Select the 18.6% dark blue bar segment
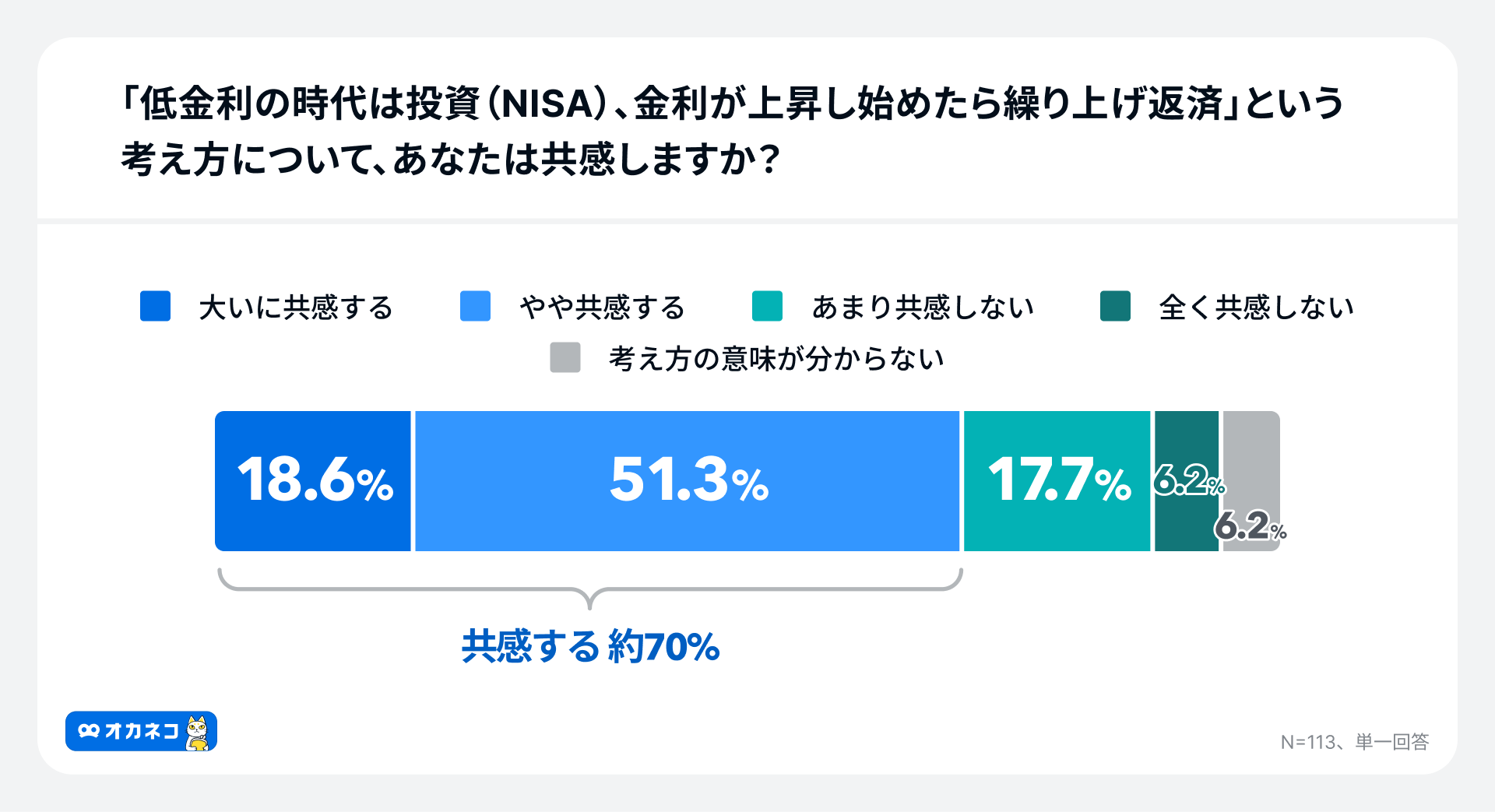 pos(313,481)
